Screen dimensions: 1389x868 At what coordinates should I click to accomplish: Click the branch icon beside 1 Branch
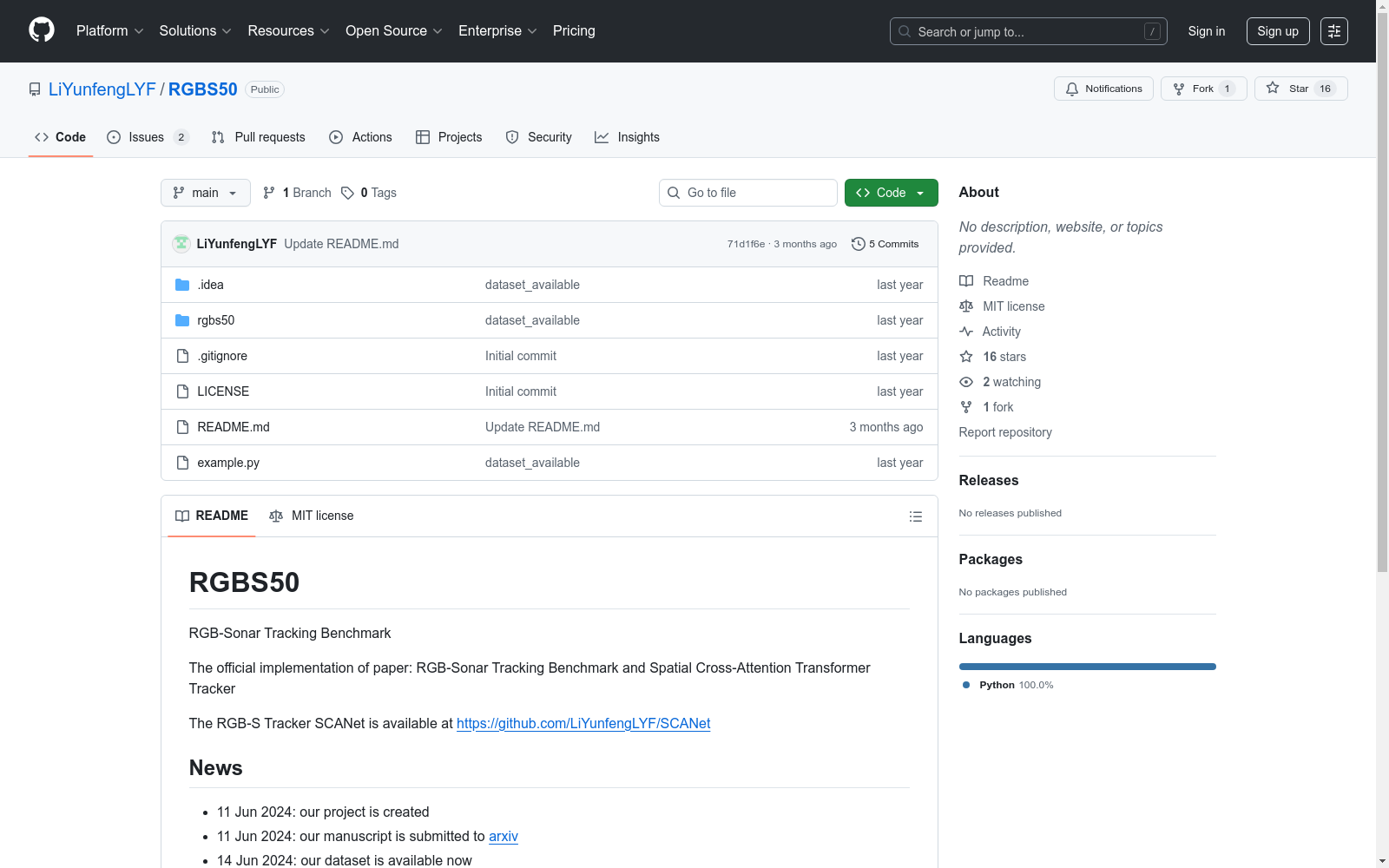pos(269,193)
